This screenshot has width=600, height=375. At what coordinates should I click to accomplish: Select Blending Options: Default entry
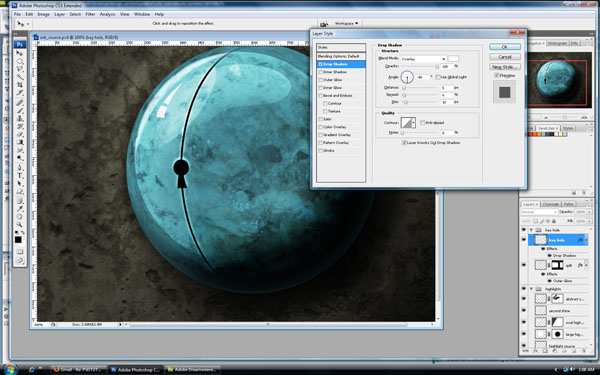[x=341, y=56]
